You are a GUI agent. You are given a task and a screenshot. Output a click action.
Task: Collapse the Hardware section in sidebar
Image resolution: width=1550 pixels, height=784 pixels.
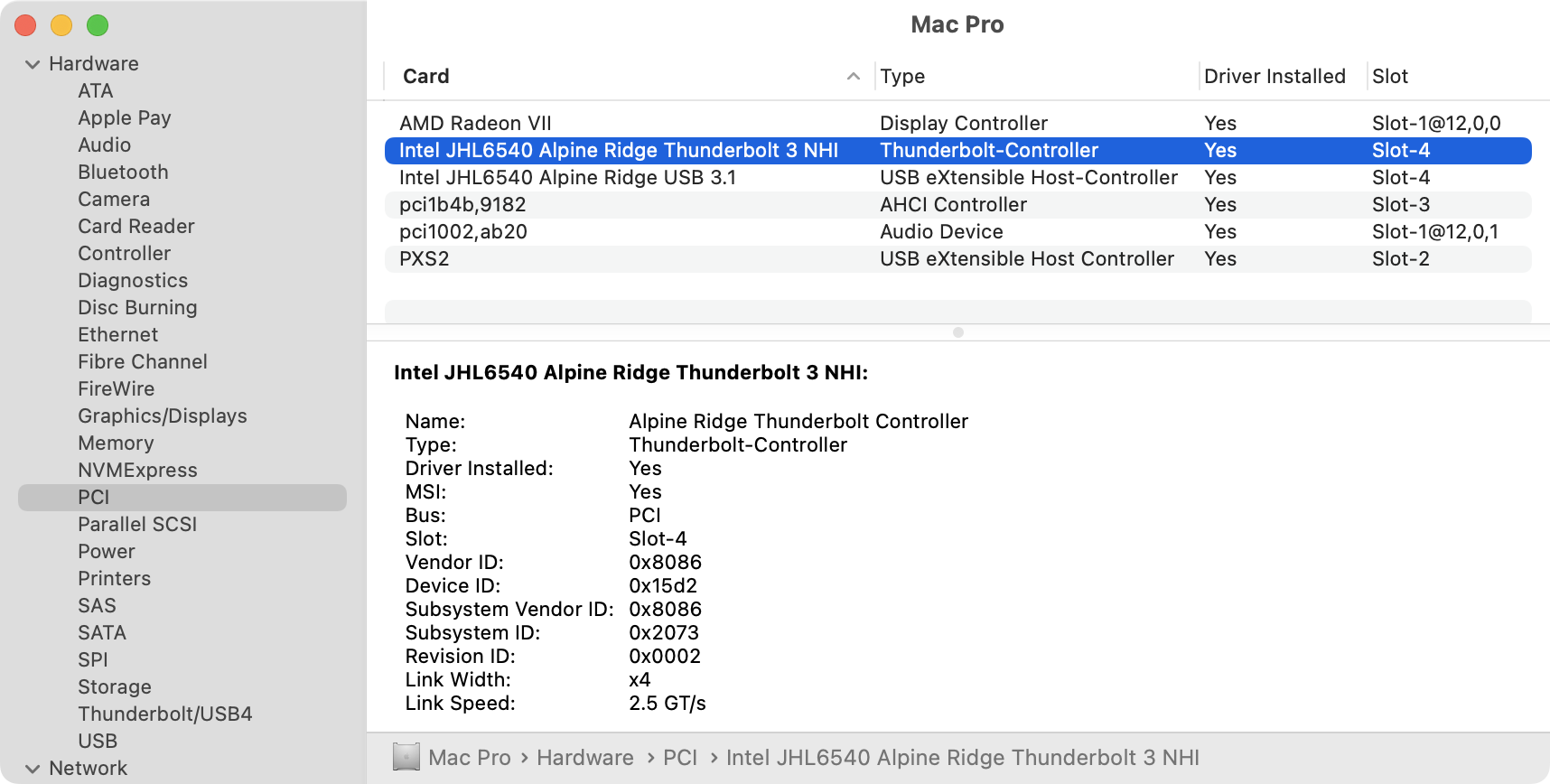(x=33, y=64)
